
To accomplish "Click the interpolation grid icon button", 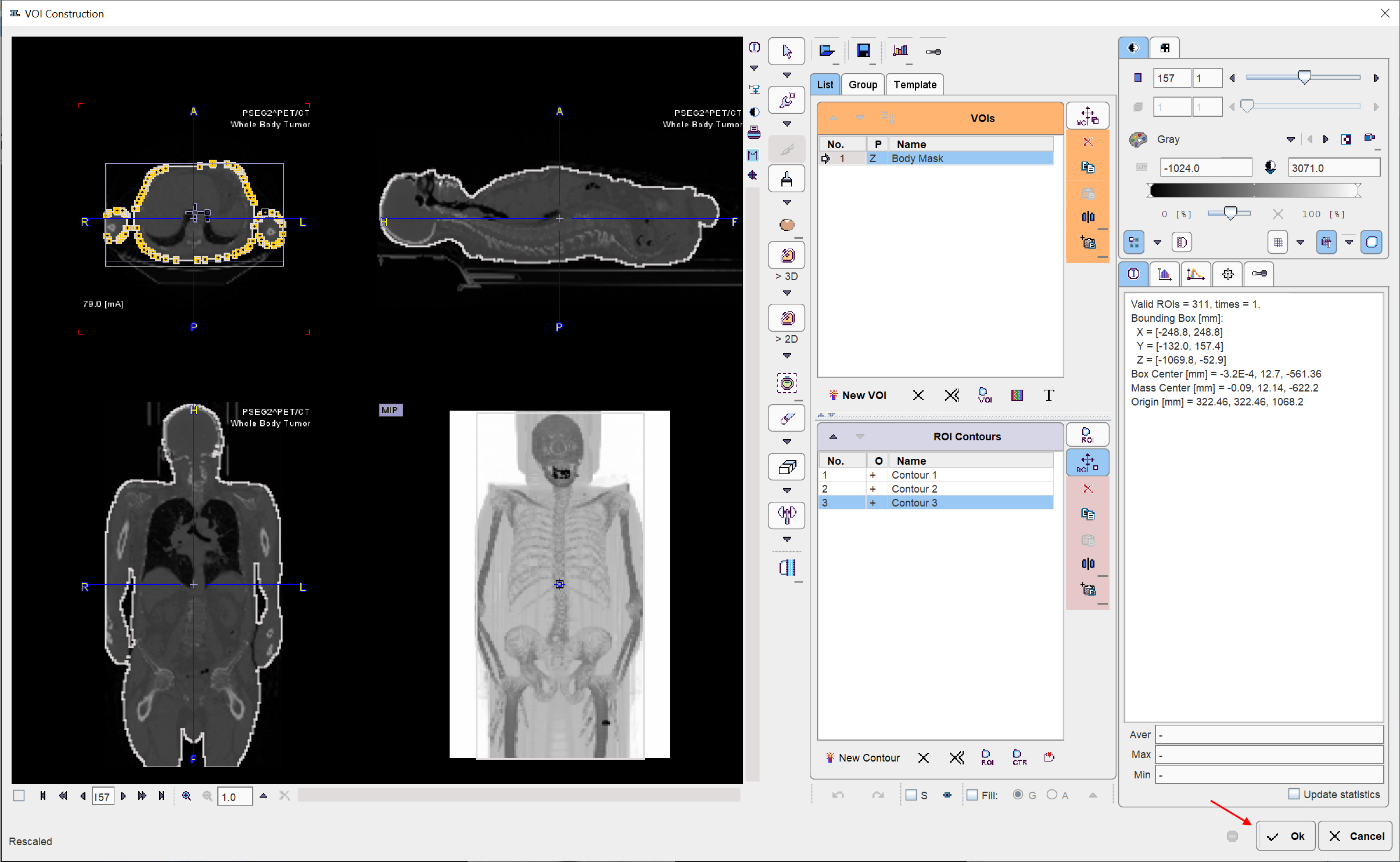I will pos(1277,242).
